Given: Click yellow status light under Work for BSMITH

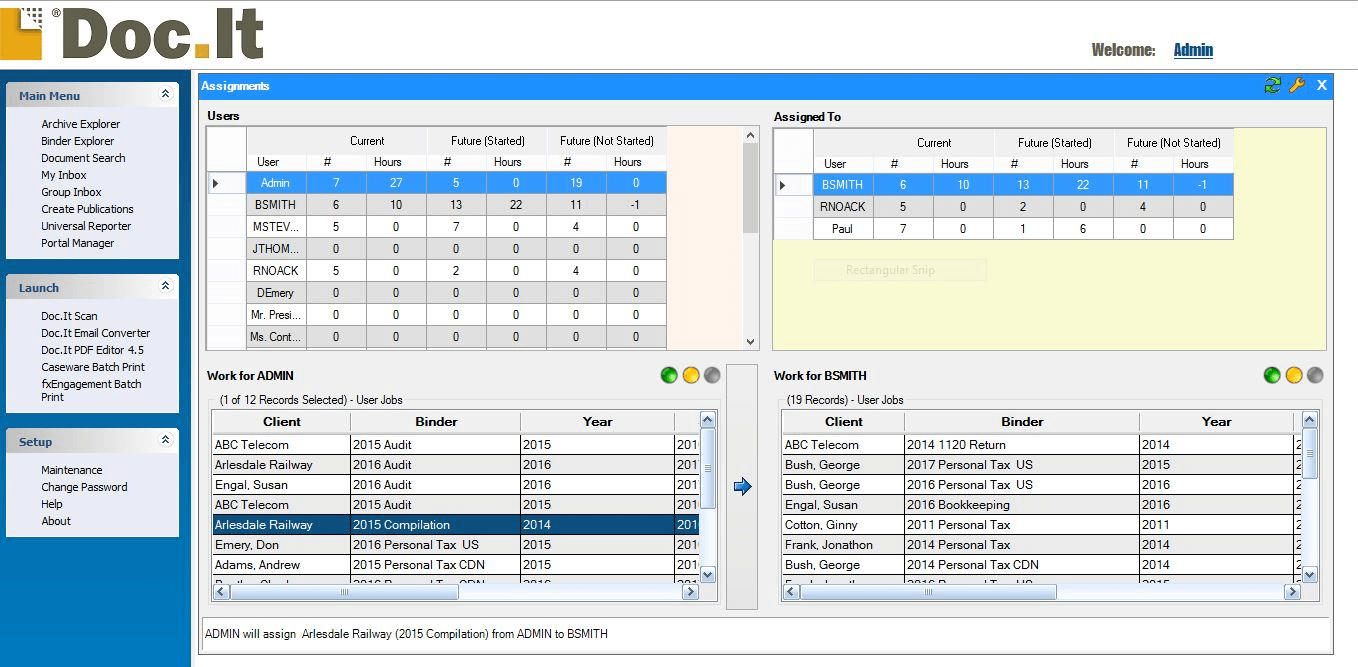Looking at the screenshot, I should (1294, 376).
